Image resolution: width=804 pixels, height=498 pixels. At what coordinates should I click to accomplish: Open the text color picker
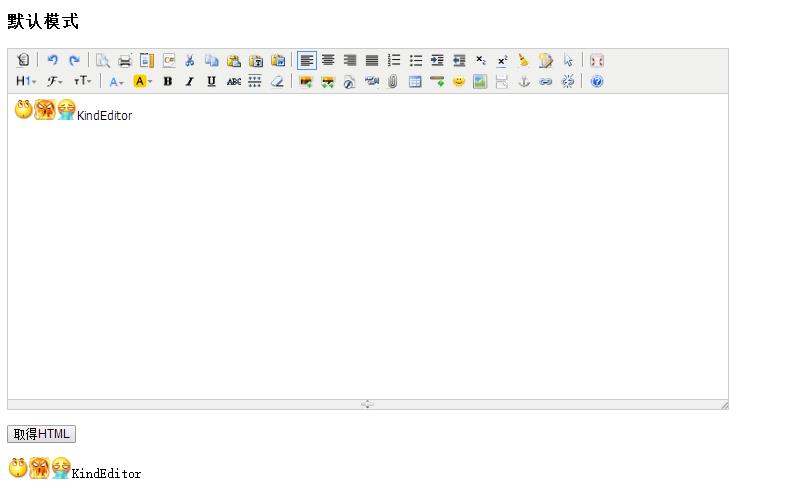click(x=116, y=81)
